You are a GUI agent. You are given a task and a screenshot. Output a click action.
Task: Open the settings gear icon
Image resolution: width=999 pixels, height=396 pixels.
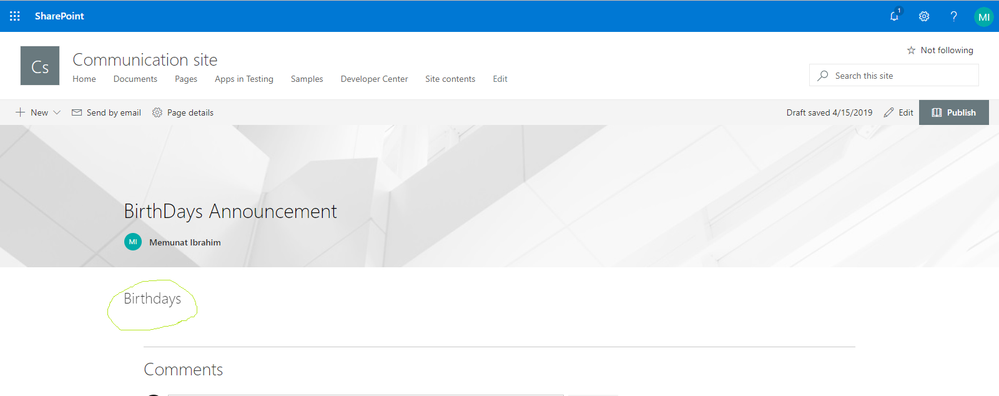(x=924, y=17)
